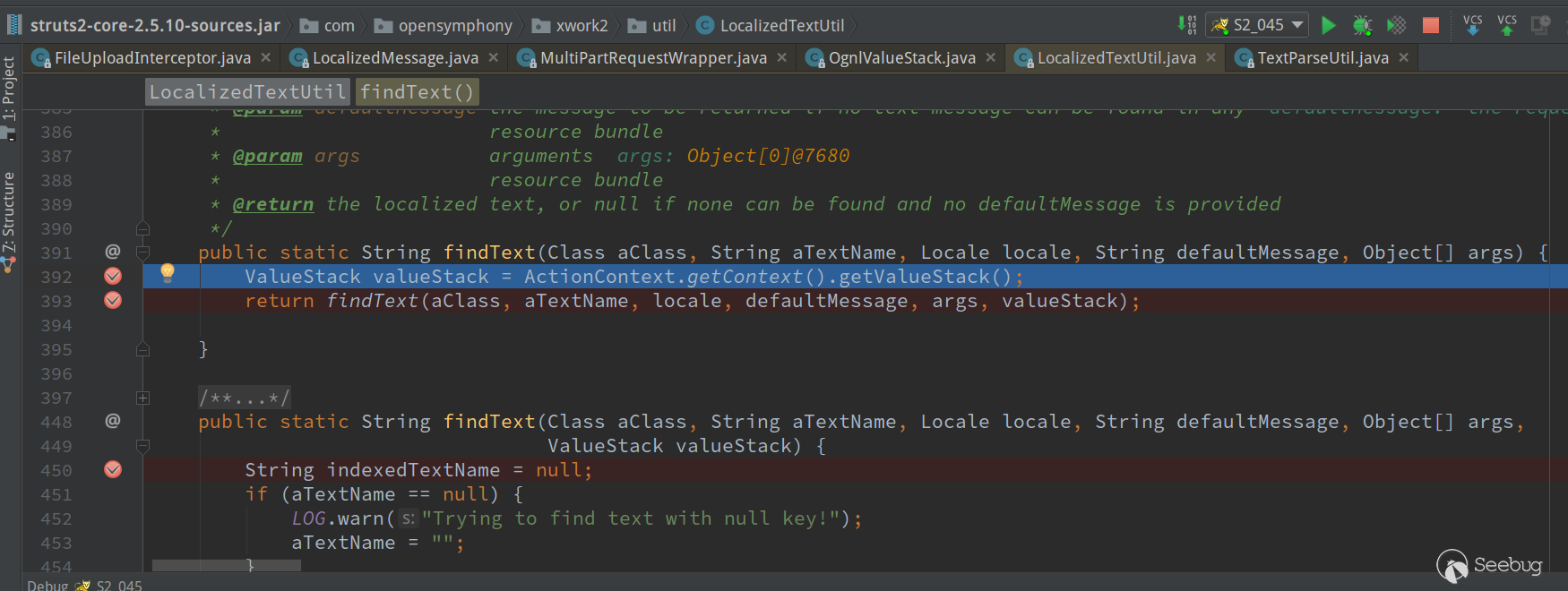Close the TextParseUtil.java tab
Image resolution: width=1568 pixels, height=591 pixels.
1403,57
